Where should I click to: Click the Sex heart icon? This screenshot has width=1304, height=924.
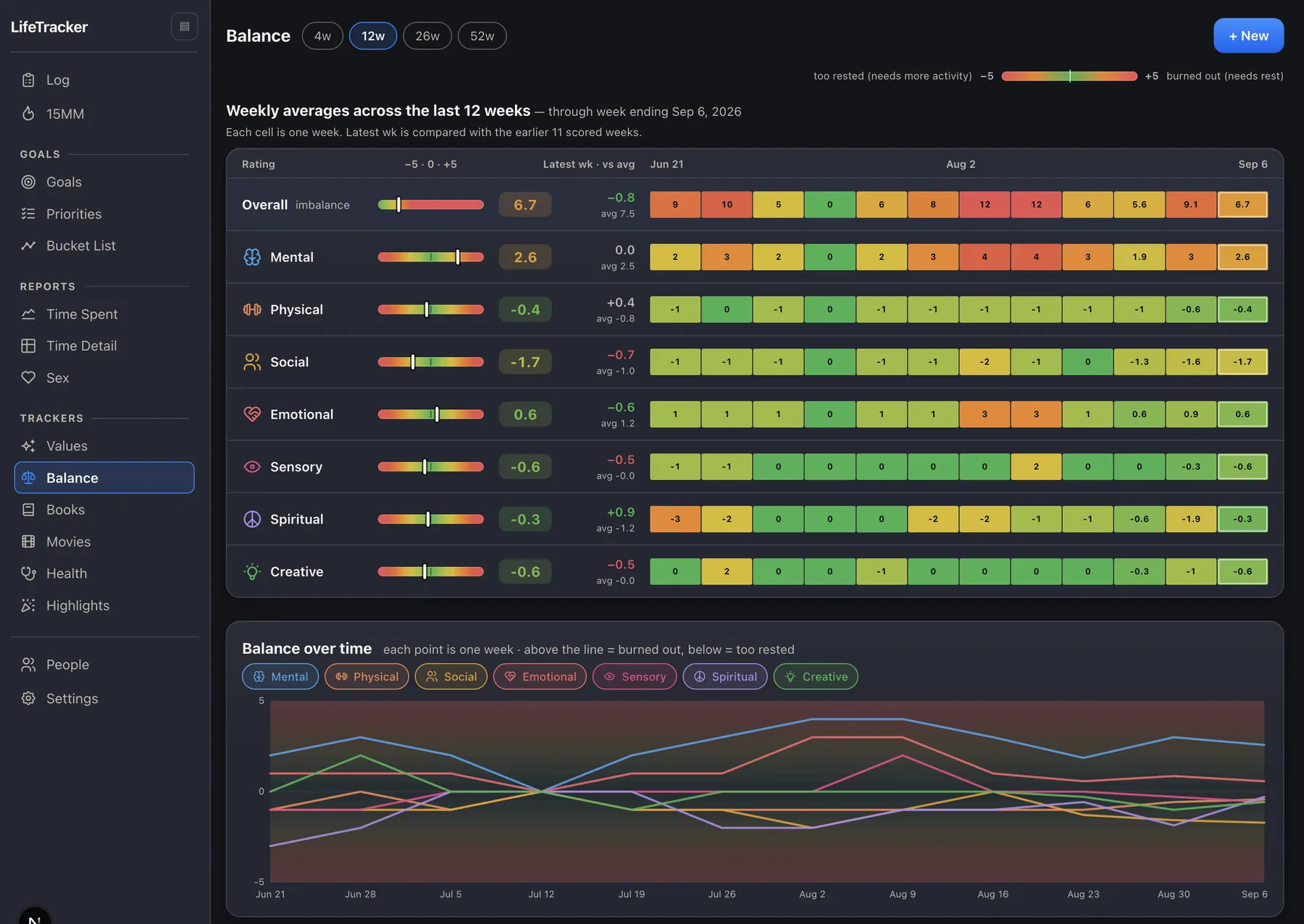coord(28,377)
